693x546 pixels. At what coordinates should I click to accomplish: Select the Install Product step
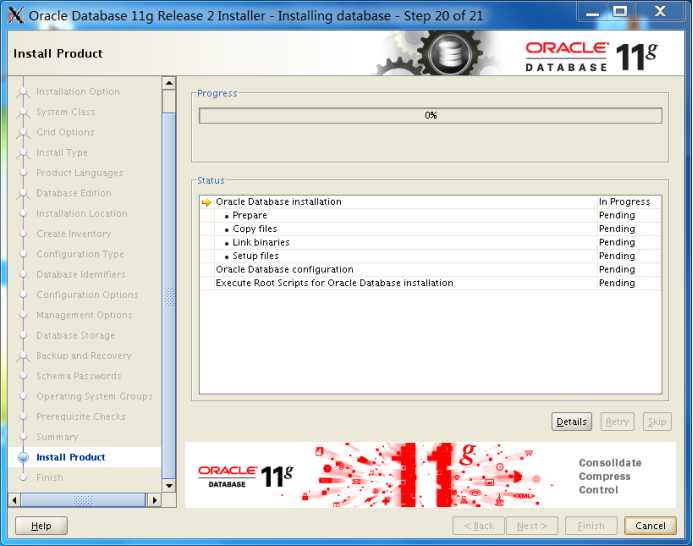click(71, 457)
